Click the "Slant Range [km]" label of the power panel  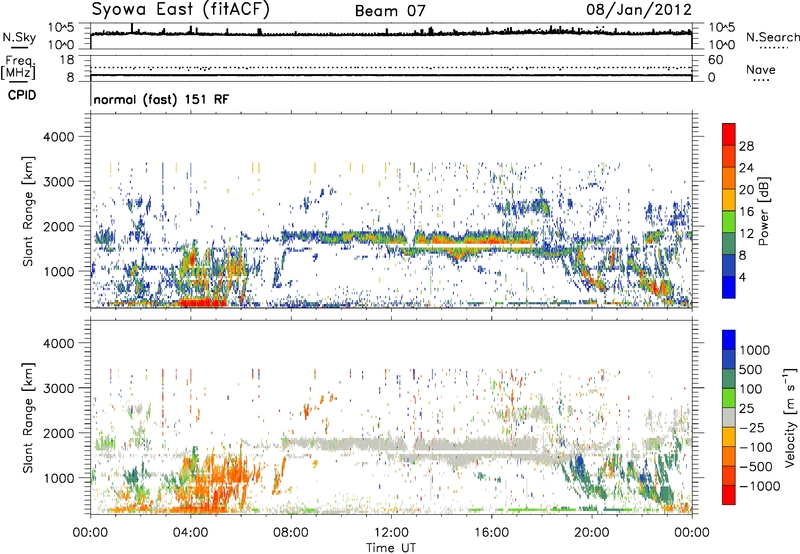pos(28,211)
